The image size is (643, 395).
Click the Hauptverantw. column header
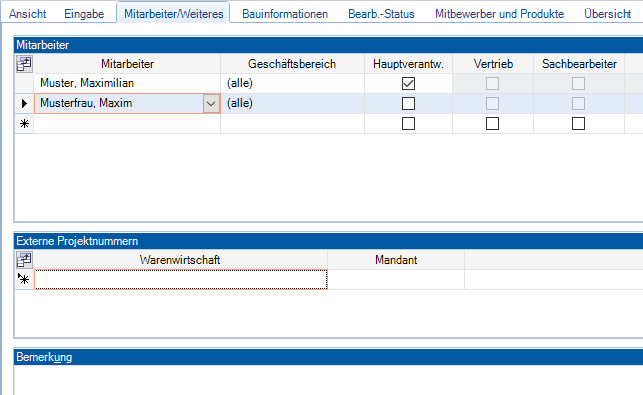click(x=408, y=64)
